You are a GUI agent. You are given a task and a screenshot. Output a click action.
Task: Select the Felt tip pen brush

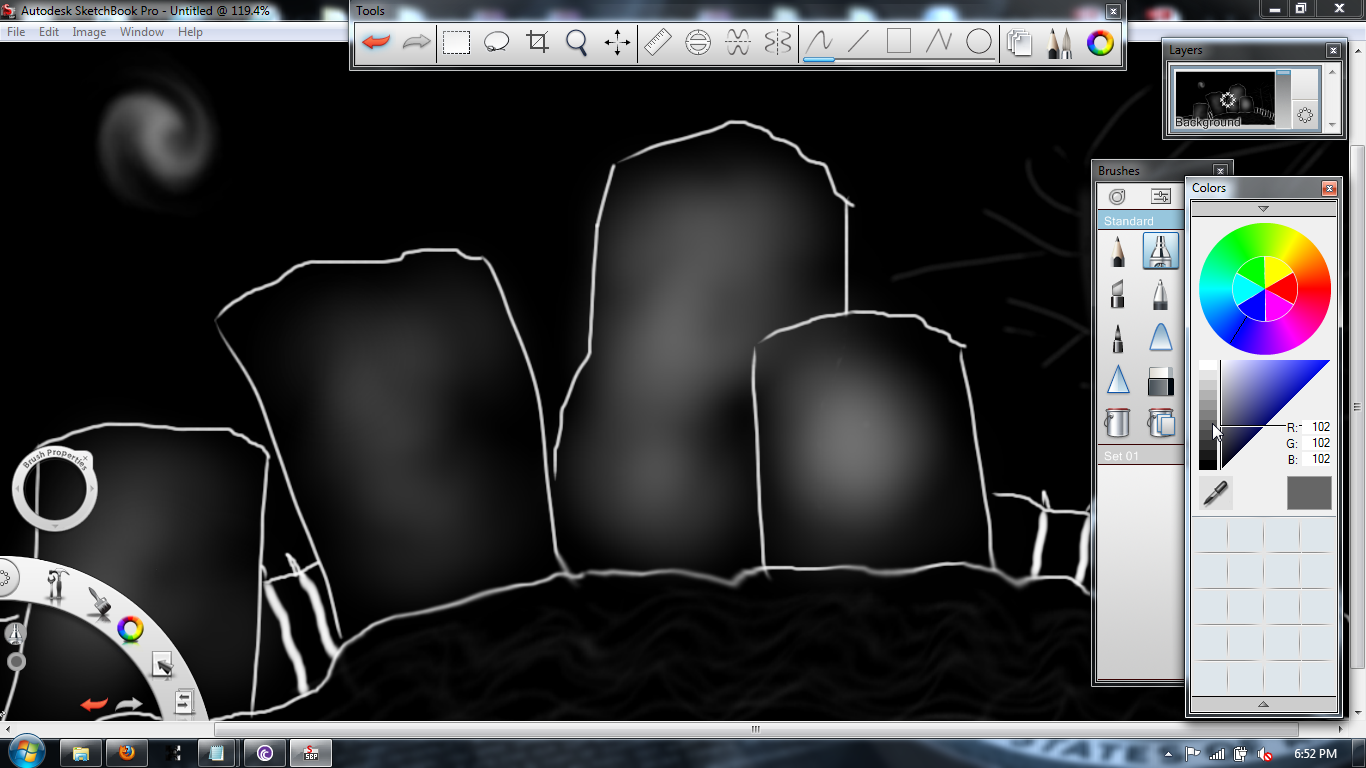coord(1118,337)
